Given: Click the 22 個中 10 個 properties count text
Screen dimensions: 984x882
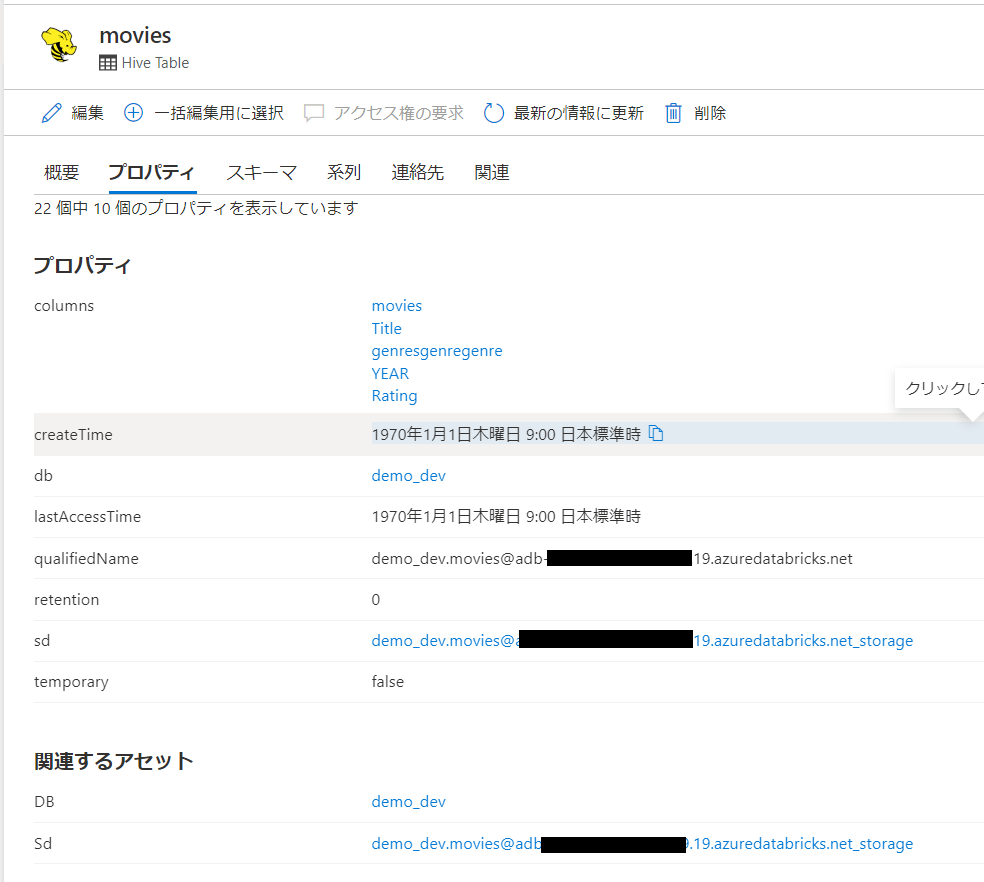Looking at the screenshot, I should pyautogui.click(x=196, y=208).
